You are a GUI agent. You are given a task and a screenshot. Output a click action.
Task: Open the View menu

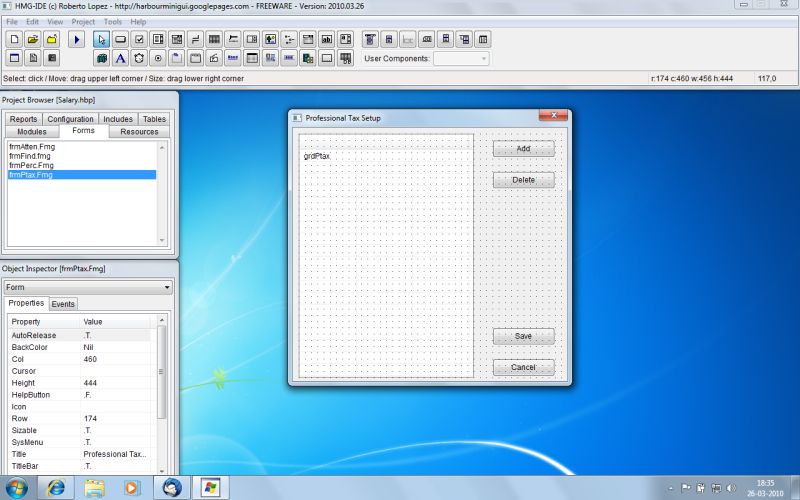click(x=55, y=22)
